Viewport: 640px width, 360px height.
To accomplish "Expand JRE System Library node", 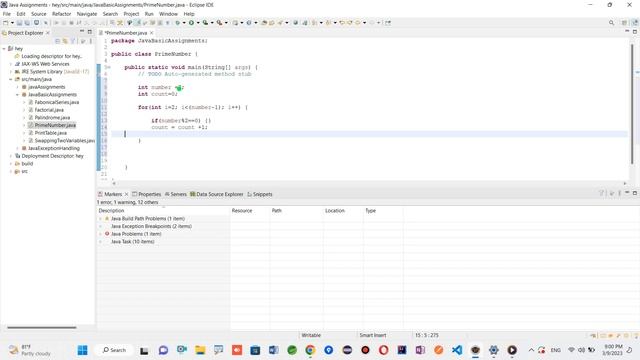I will pyautogui.click(x=11, y=72).
